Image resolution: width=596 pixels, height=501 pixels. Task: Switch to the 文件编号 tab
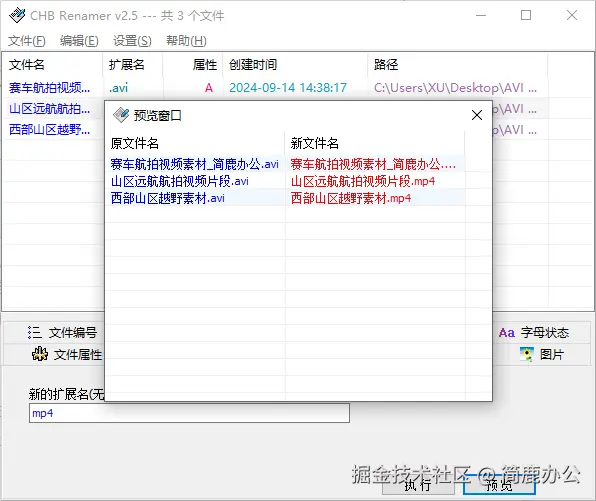tap(62, 333)
